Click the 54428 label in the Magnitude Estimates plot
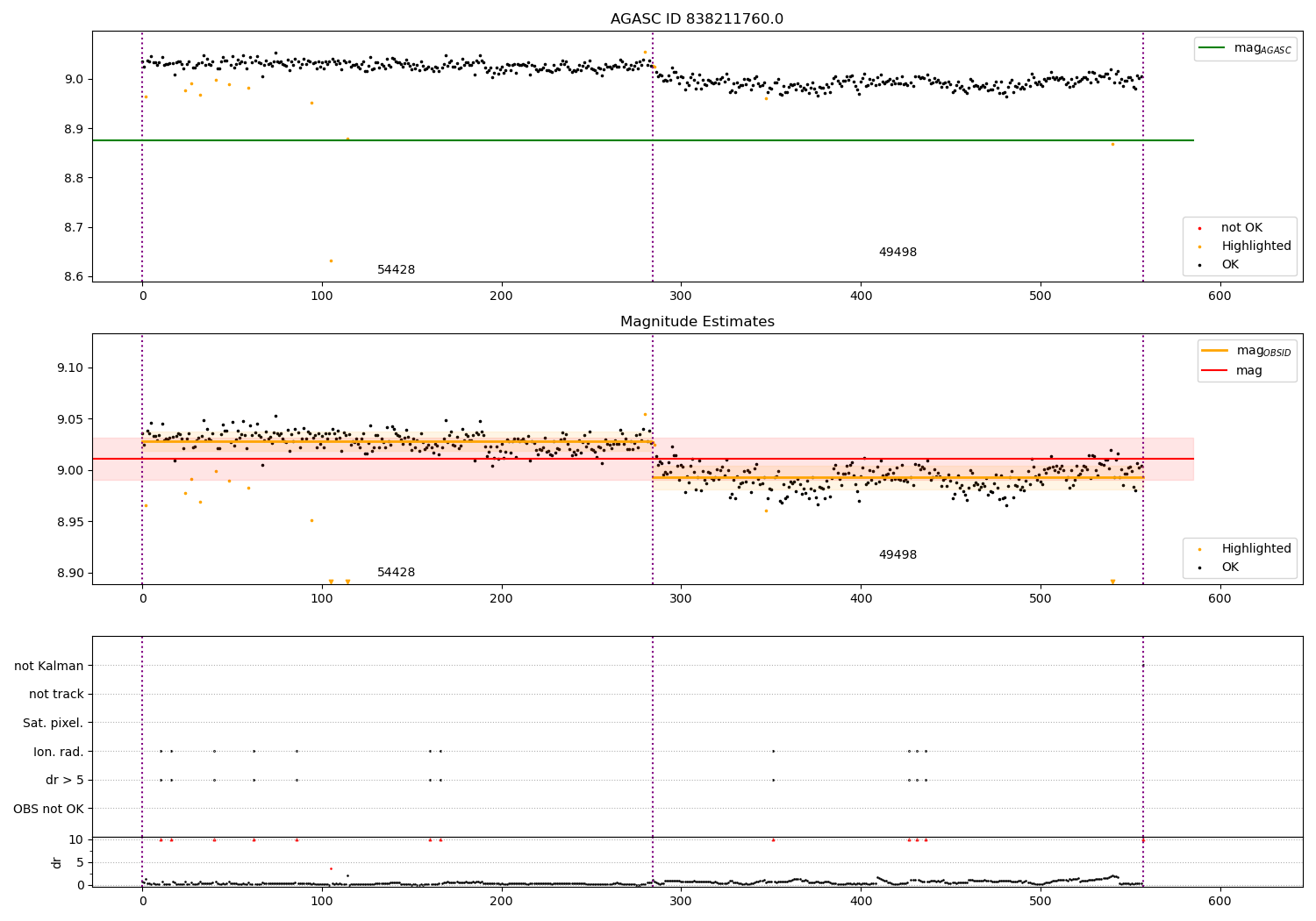Viewport: 1316px width, 921px height. tap(396, 573)
